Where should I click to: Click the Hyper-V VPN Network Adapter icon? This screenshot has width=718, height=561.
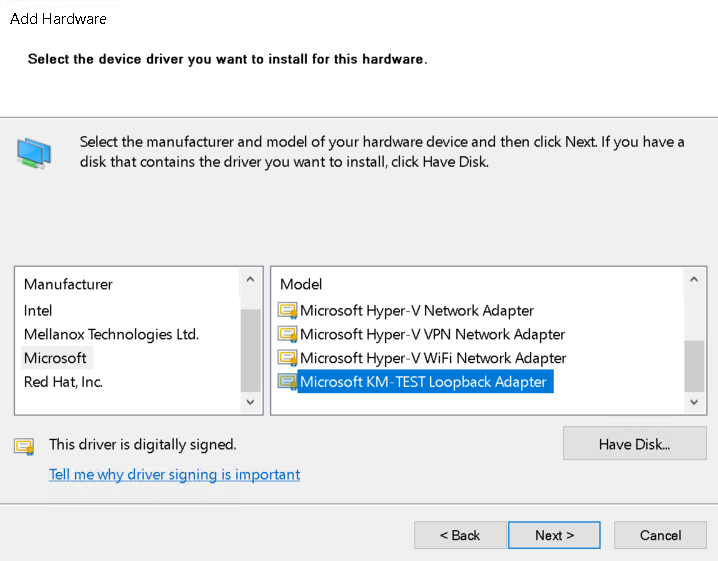tap(288, 334)
